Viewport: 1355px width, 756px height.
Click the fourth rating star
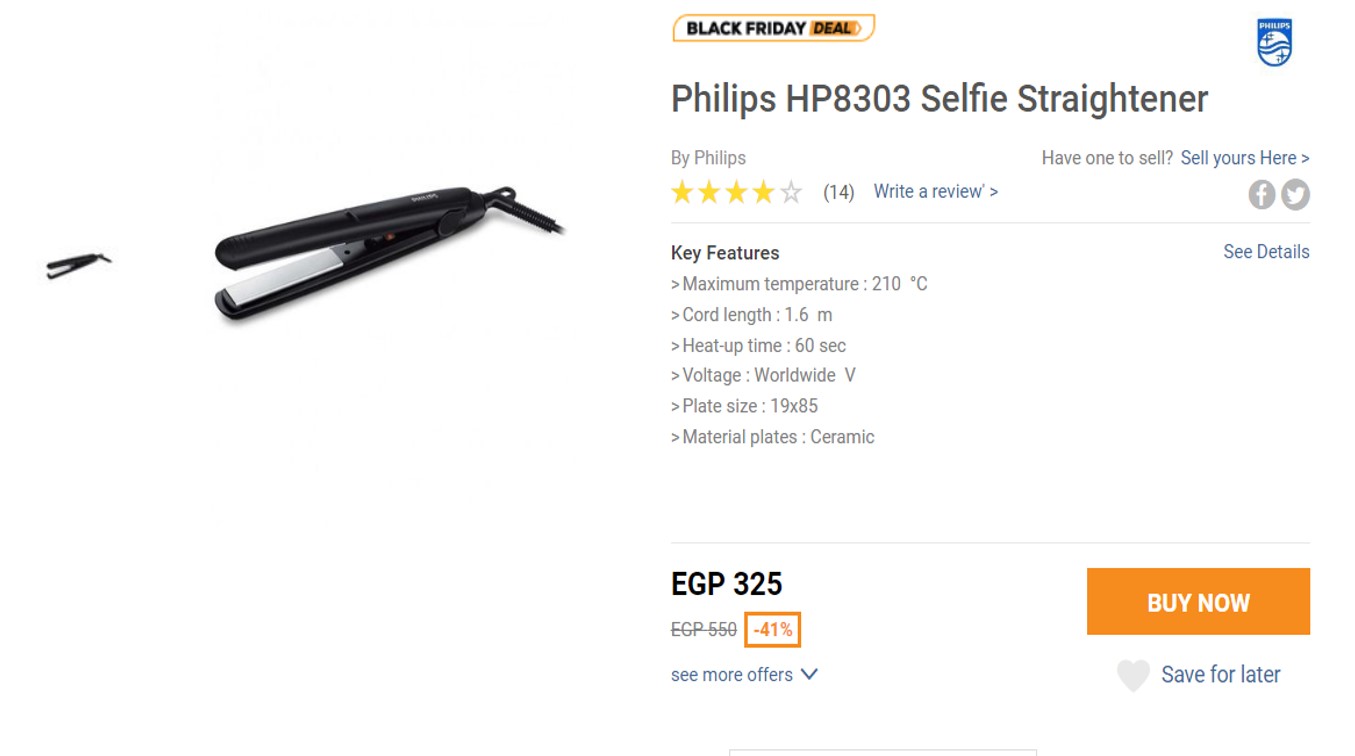click(763, 192)
